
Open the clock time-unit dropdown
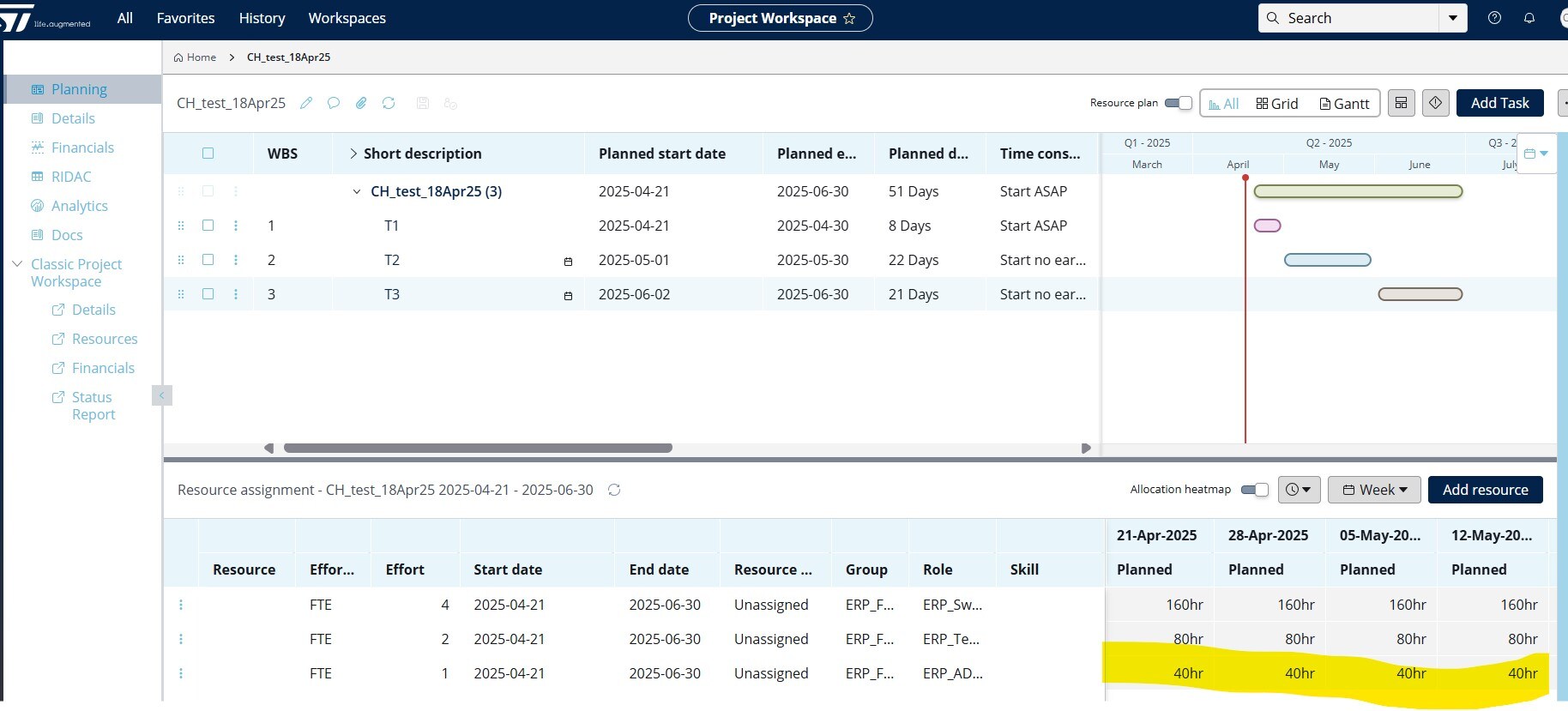(1299, 490)
